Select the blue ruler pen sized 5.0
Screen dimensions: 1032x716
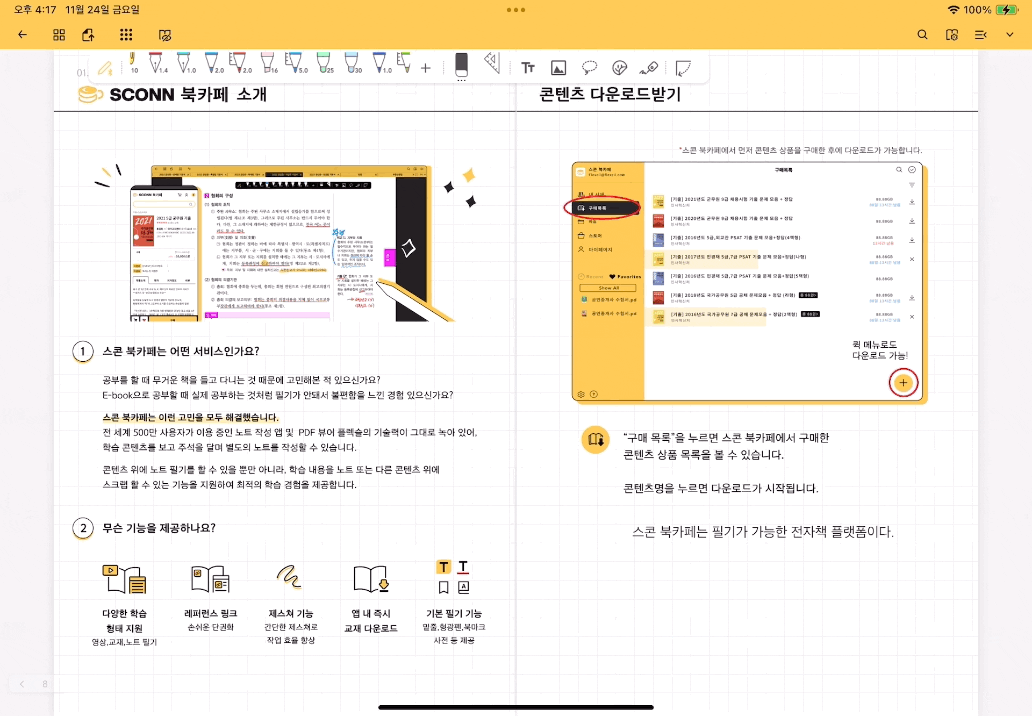(295, 63)
